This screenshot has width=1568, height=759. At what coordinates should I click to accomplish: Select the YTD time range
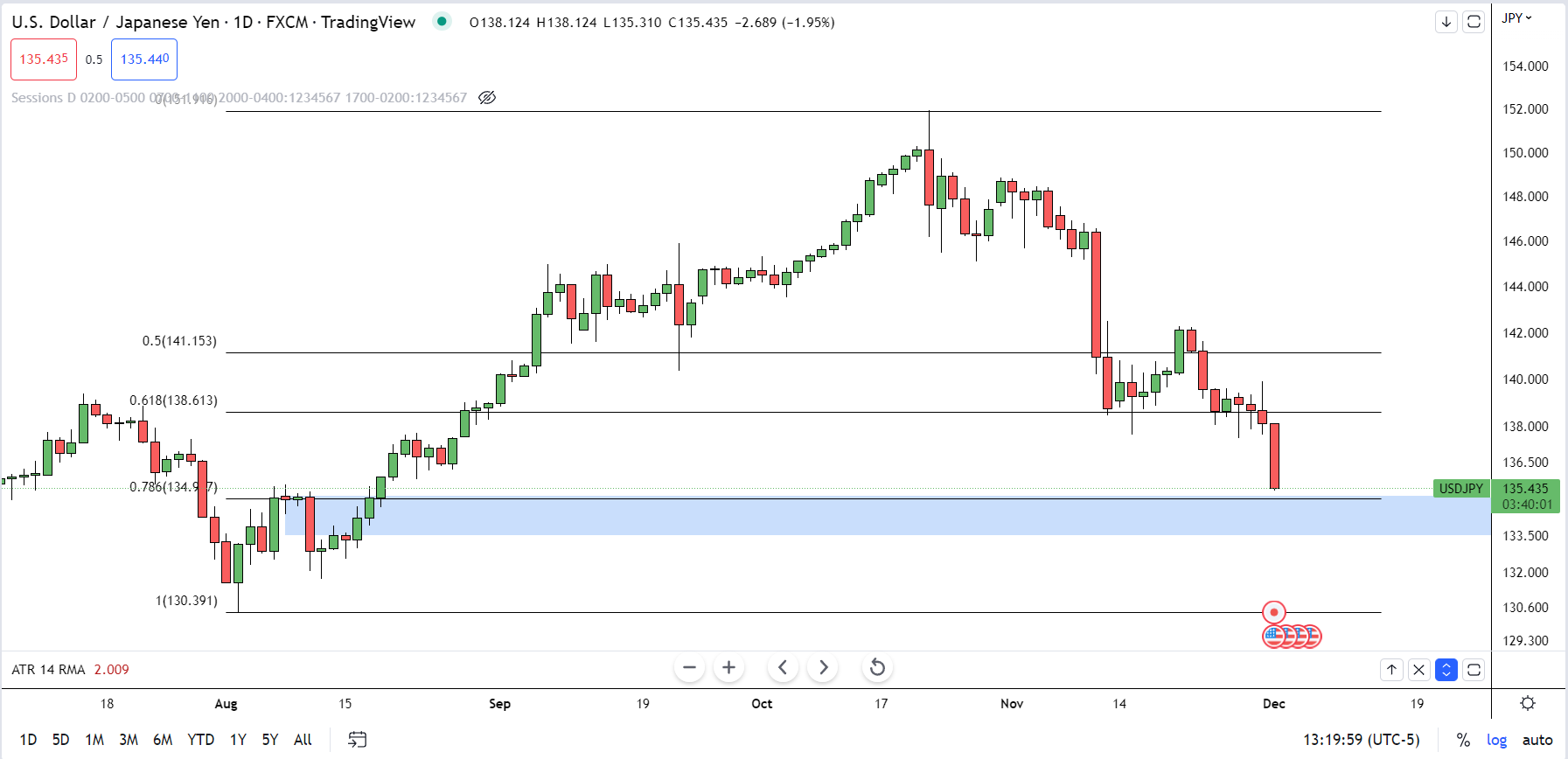[200, 740]
